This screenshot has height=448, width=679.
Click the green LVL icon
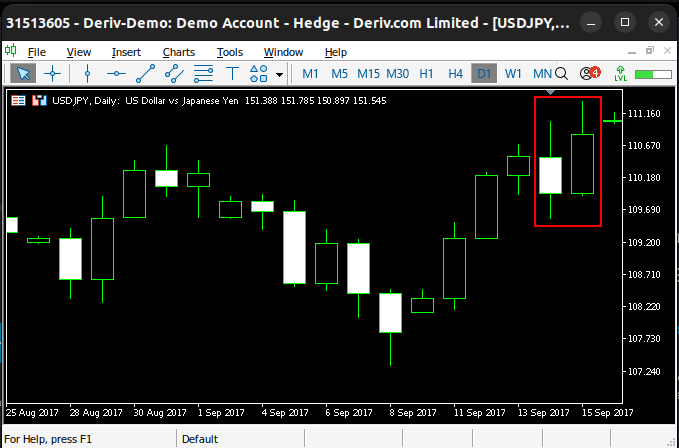click(620, 74)
